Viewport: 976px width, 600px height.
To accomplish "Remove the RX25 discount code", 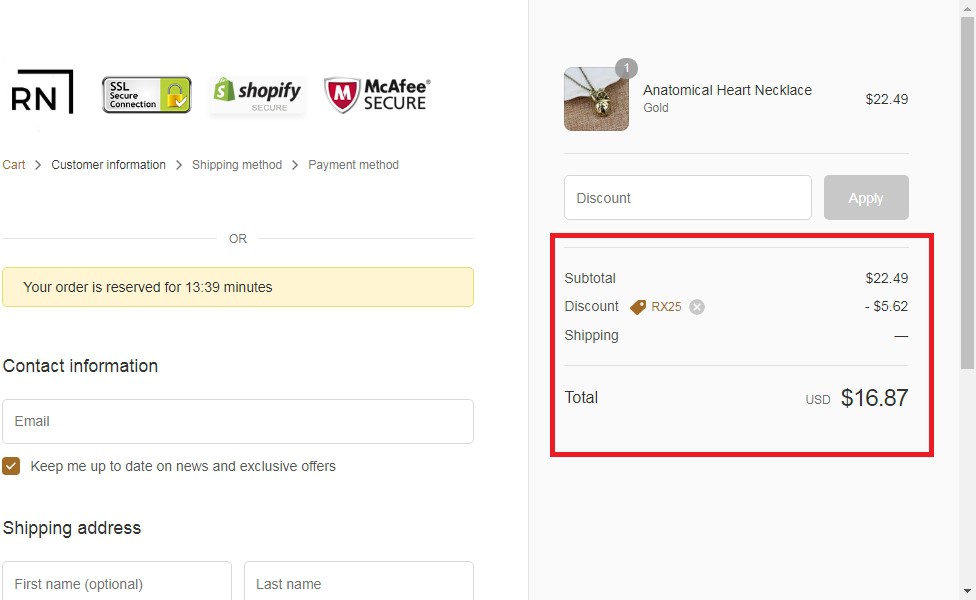I will (x=697, y=307).
